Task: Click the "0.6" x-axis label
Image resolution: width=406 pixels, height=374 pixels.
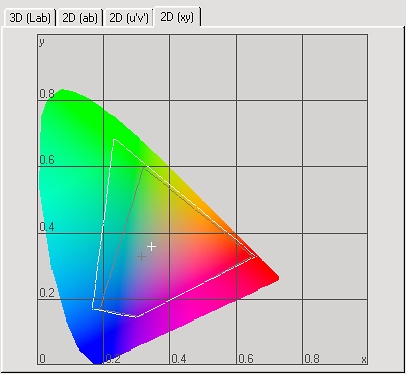Action: (x=246, y=359)
